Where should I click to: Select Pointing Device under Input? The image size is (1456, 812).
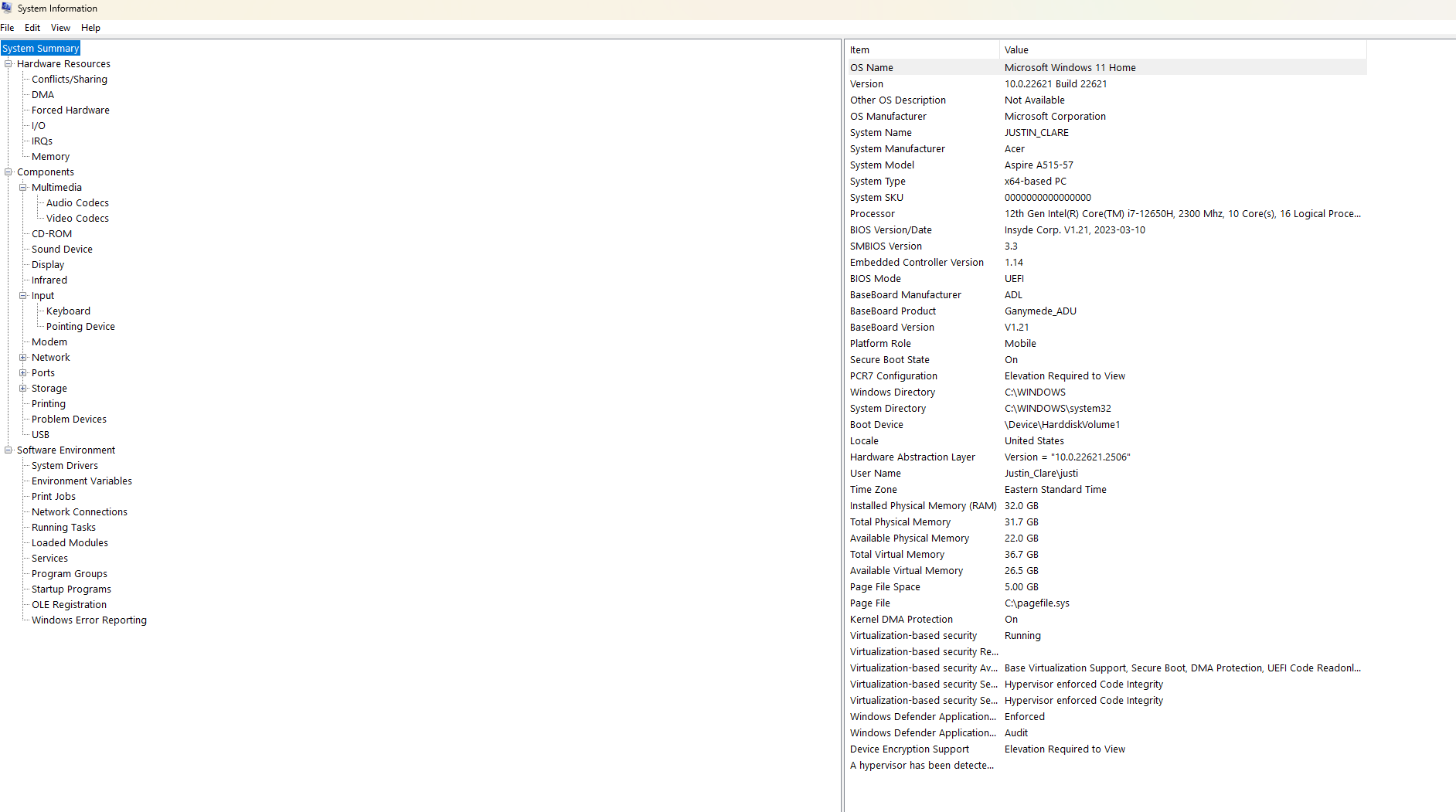click(80, 327)
